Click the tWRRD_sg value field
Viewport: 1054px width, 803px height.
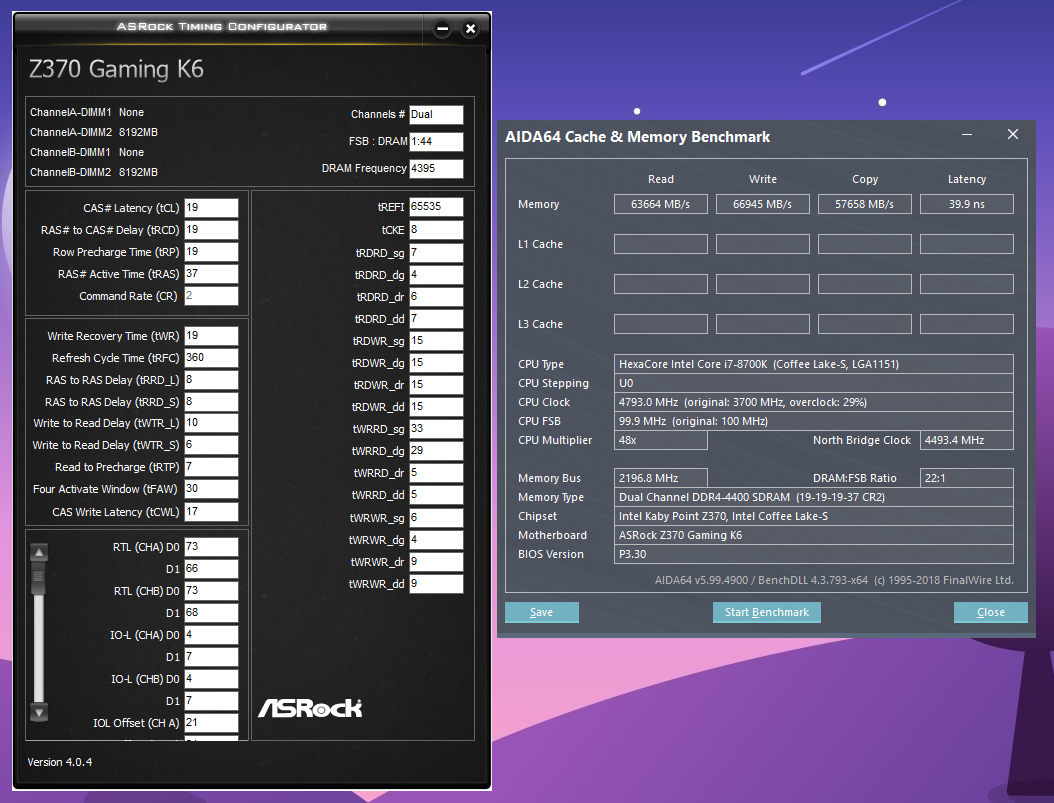click(x=436, y=429)
